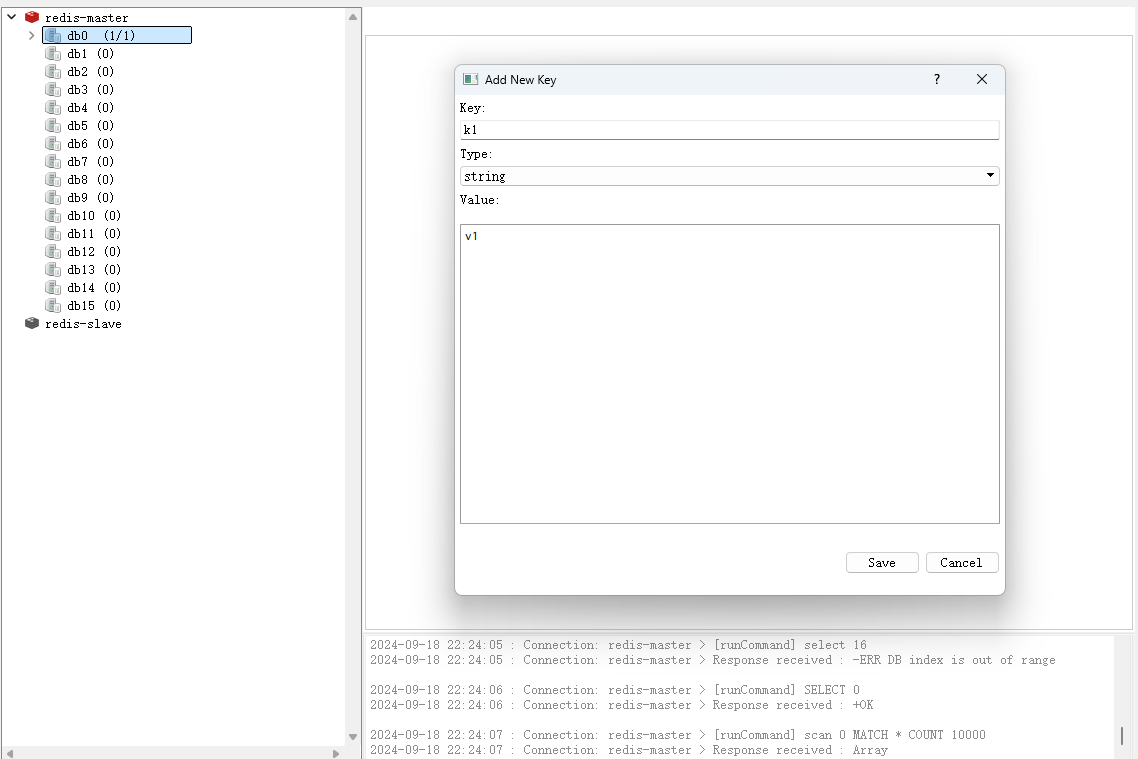Close the Add New Key dialog

coord(982,79)
